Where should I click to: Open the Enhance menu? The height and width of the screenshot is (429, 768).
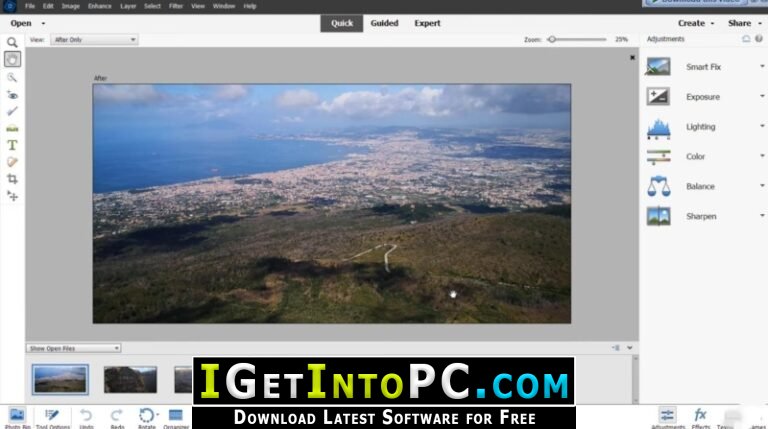(99, 6)
